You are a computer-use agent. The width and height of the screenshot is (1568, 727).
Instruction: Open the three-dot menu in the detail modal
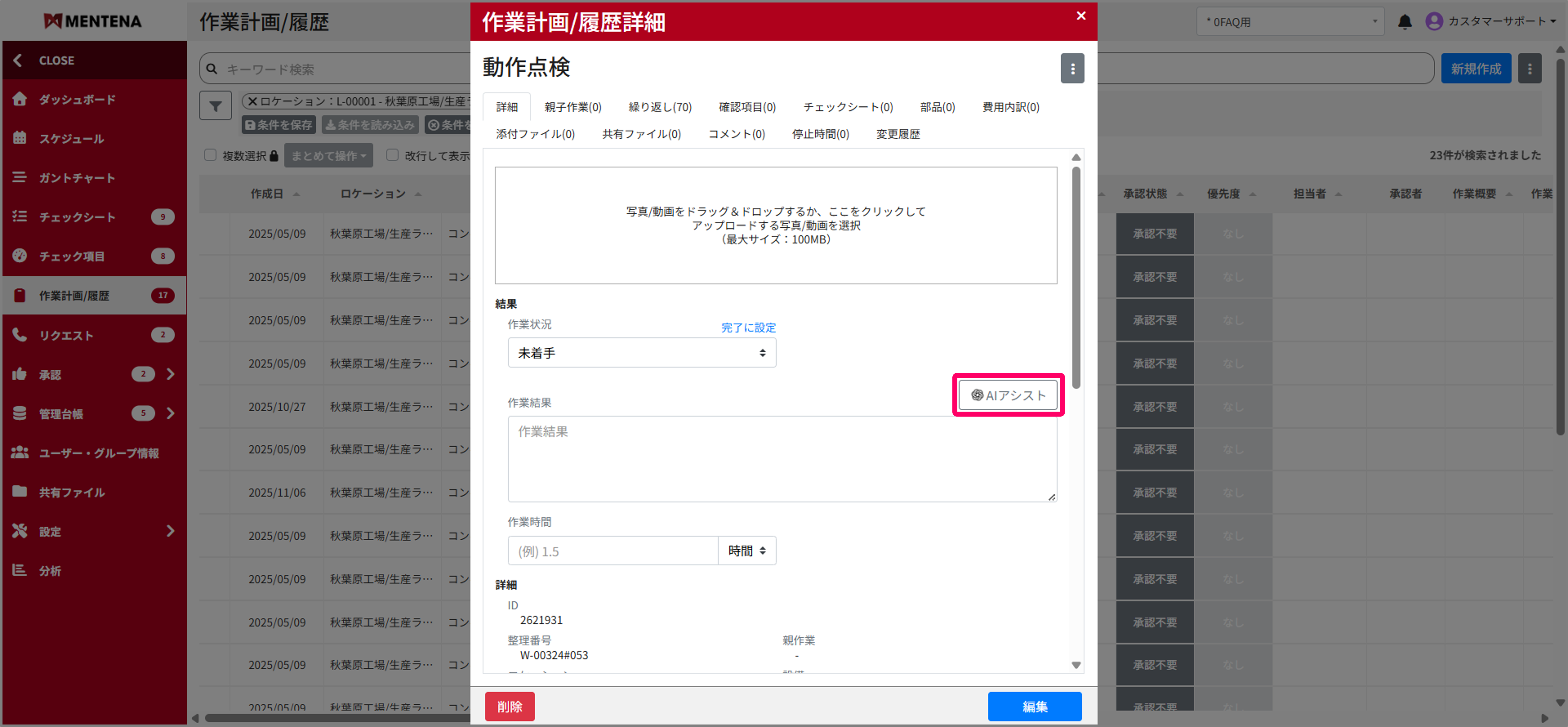tap(1072, 68)
